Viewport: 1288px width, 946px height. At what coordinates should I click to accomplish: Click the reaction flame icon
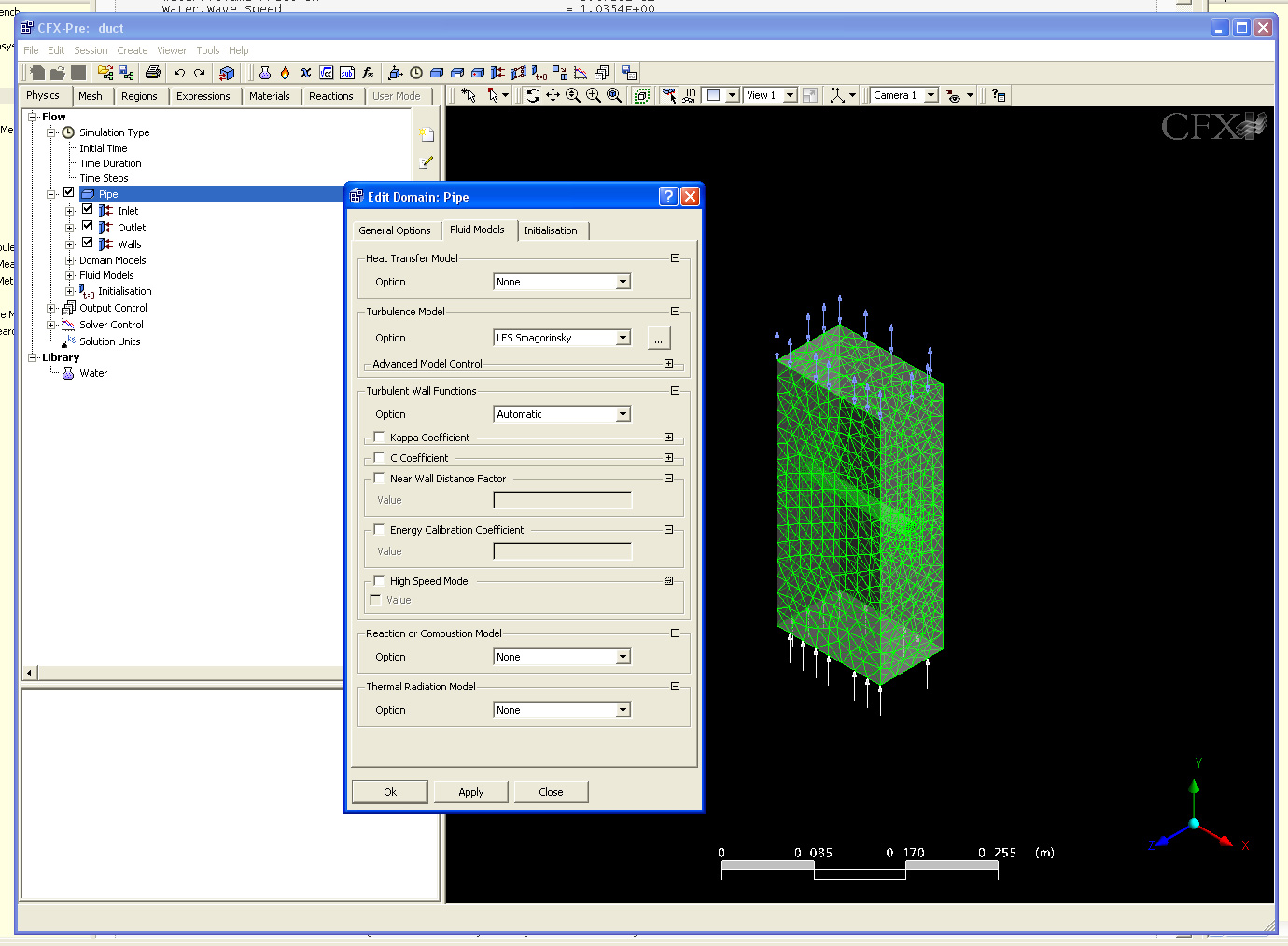click(x=285, y=72)
